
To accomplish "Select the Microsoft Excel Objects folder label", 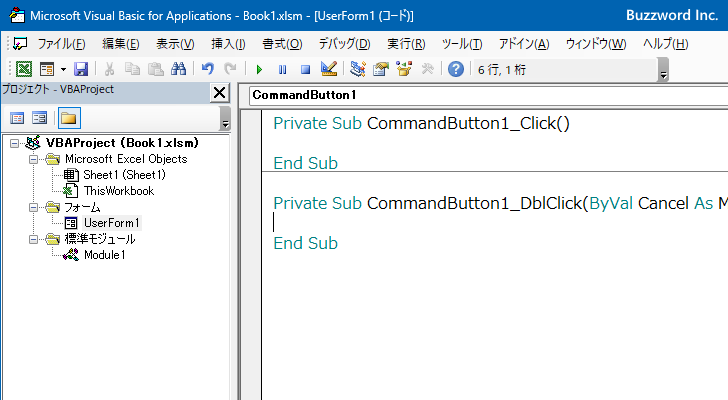I will [126, 159].
